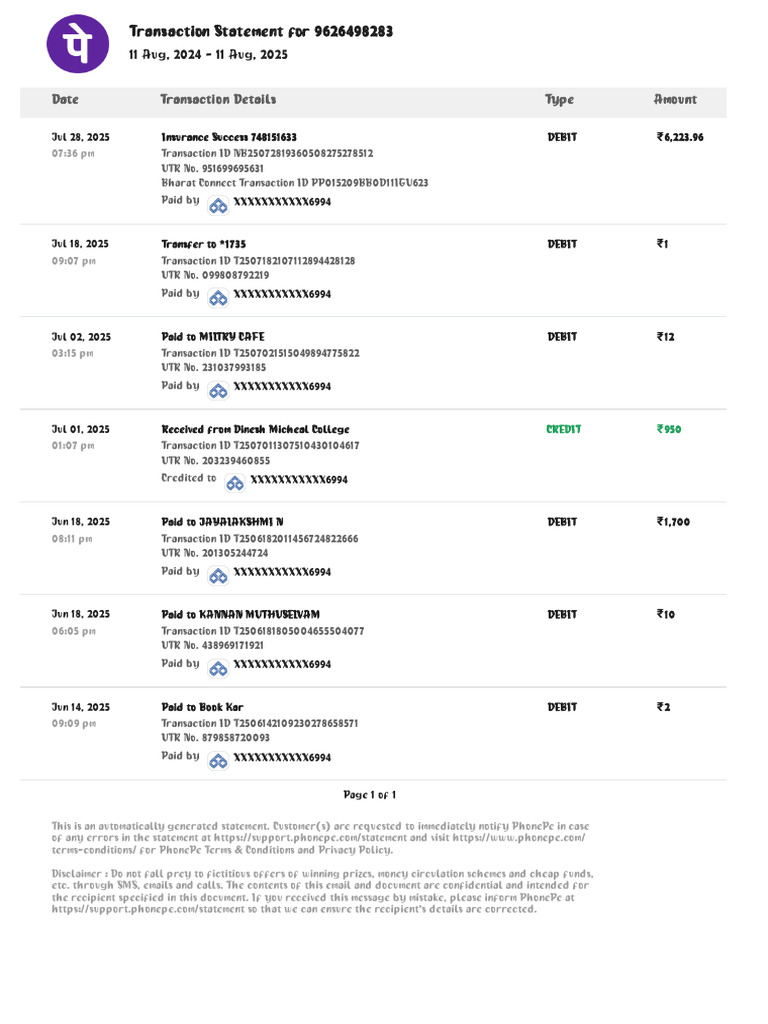Click bank icon in KANNAN MUTHUSELVAM row
The height and width of the screenshot is (1024, 768).
click(218, 668)
